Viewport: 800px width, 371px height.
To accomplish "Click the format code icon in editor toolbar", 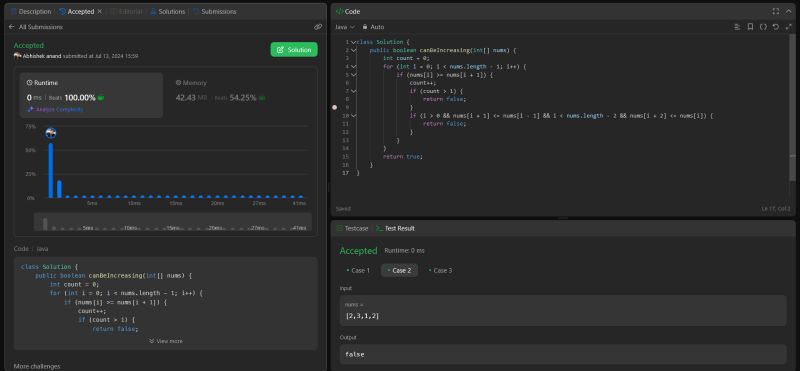I will tap(737, 27).
